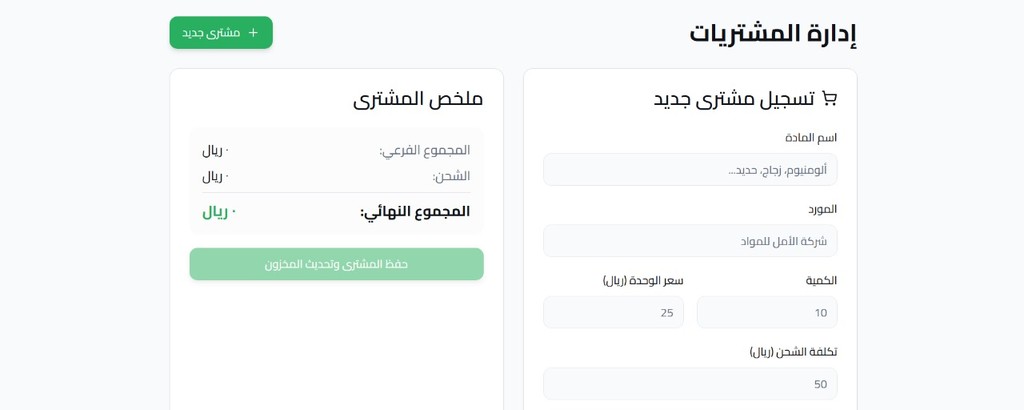
Task: Click the ملخص المشترى summary heading
Action: [x=418, y=98]
